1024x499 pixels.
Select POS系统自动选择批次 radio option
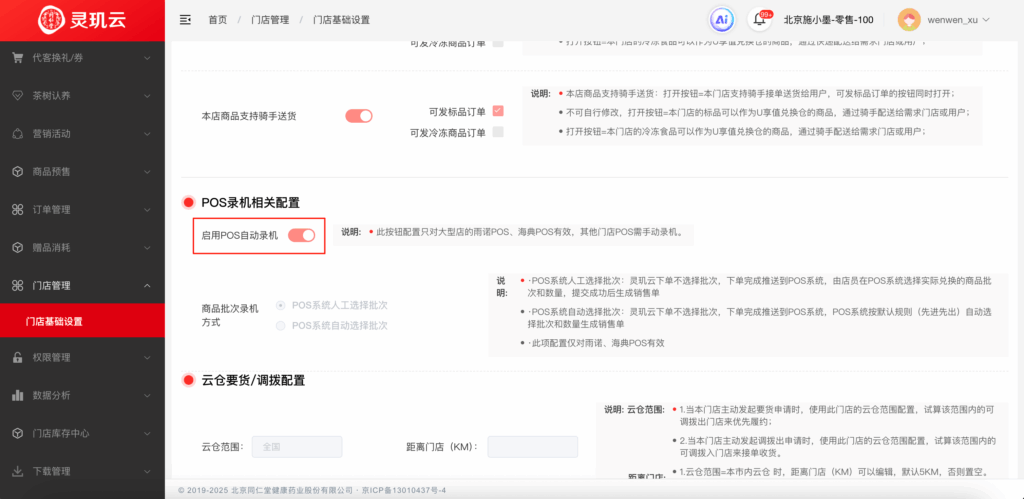pyautogui.click(x=280, y=325)
